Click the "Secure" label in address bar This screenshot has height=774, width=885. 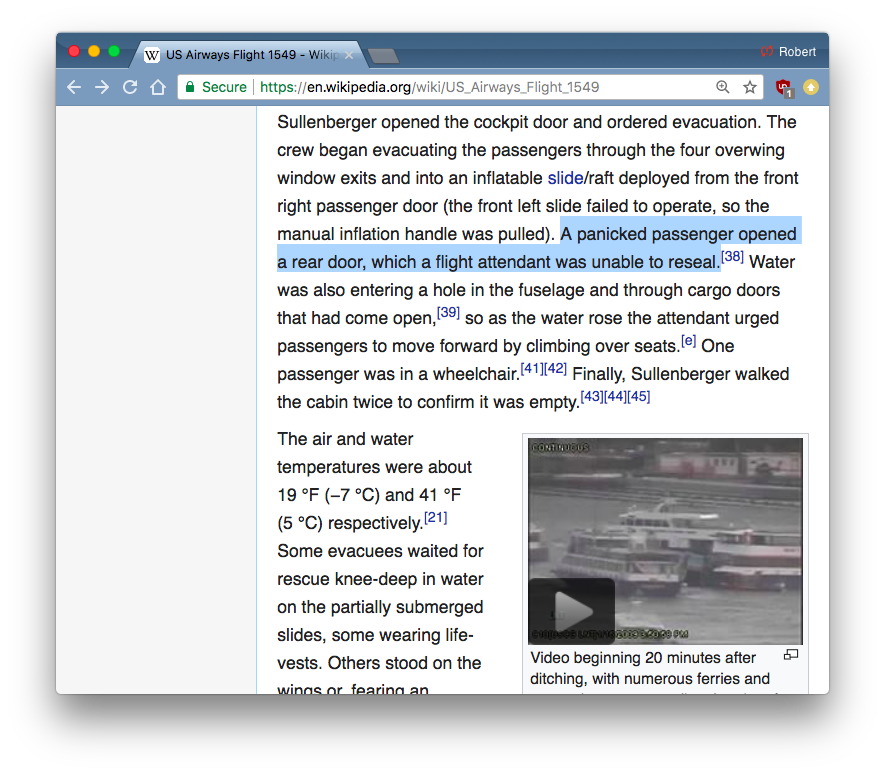224,87
